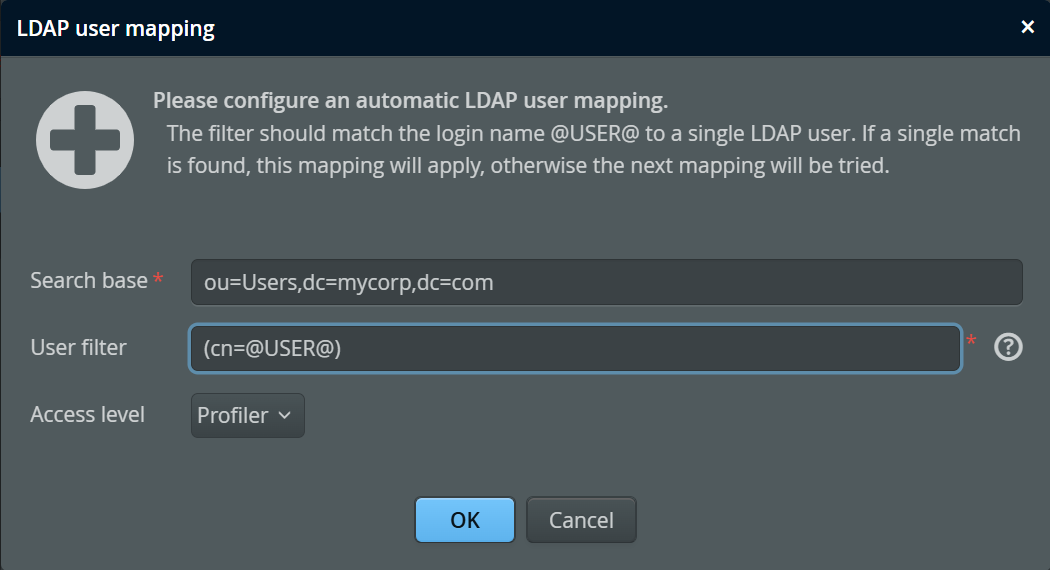The width and height of the screenshot is (1050, 570).
Task: Click the red asterisk after User filter field
Action: (971, 340)
